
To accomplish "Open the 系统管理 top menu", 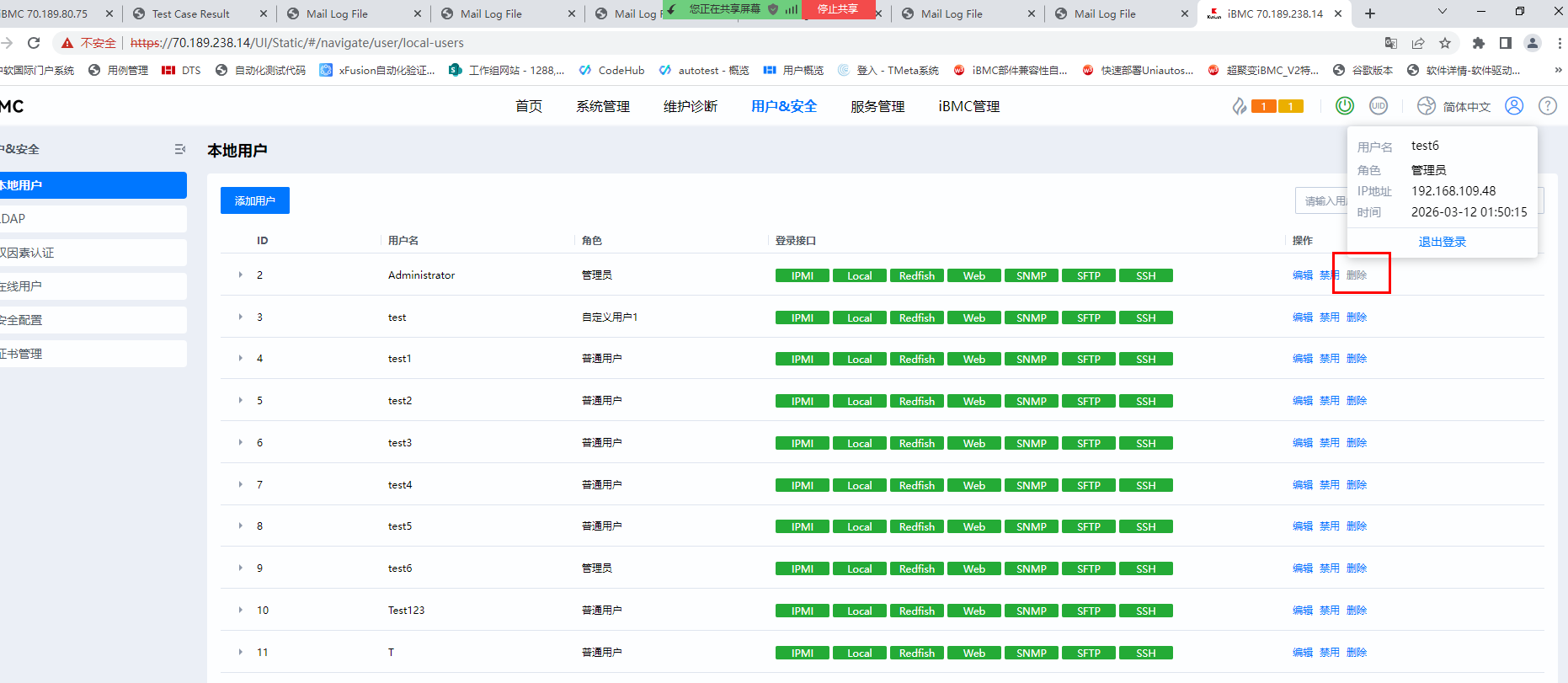I will pyautogui.click(x=603, y=106).
